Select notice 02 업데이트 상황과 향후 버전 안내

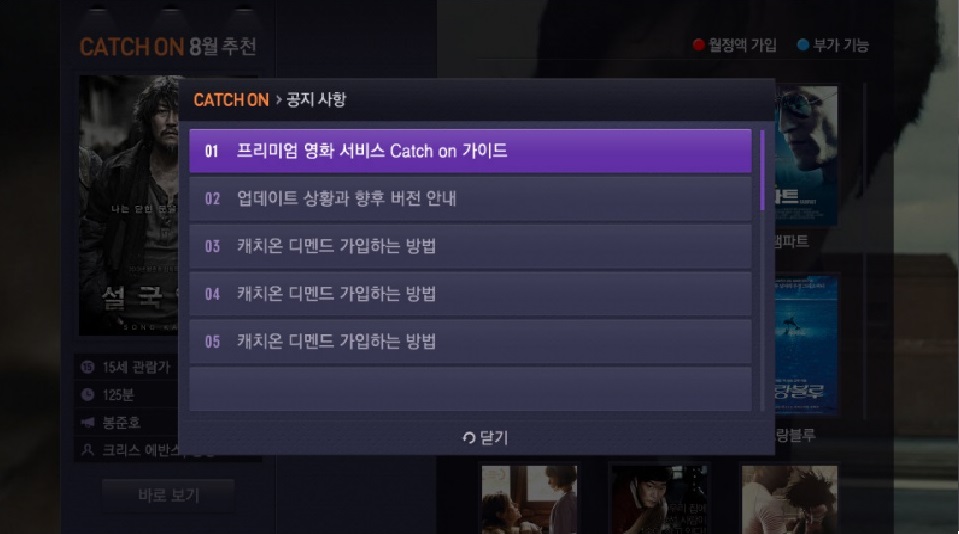(470, 198)
